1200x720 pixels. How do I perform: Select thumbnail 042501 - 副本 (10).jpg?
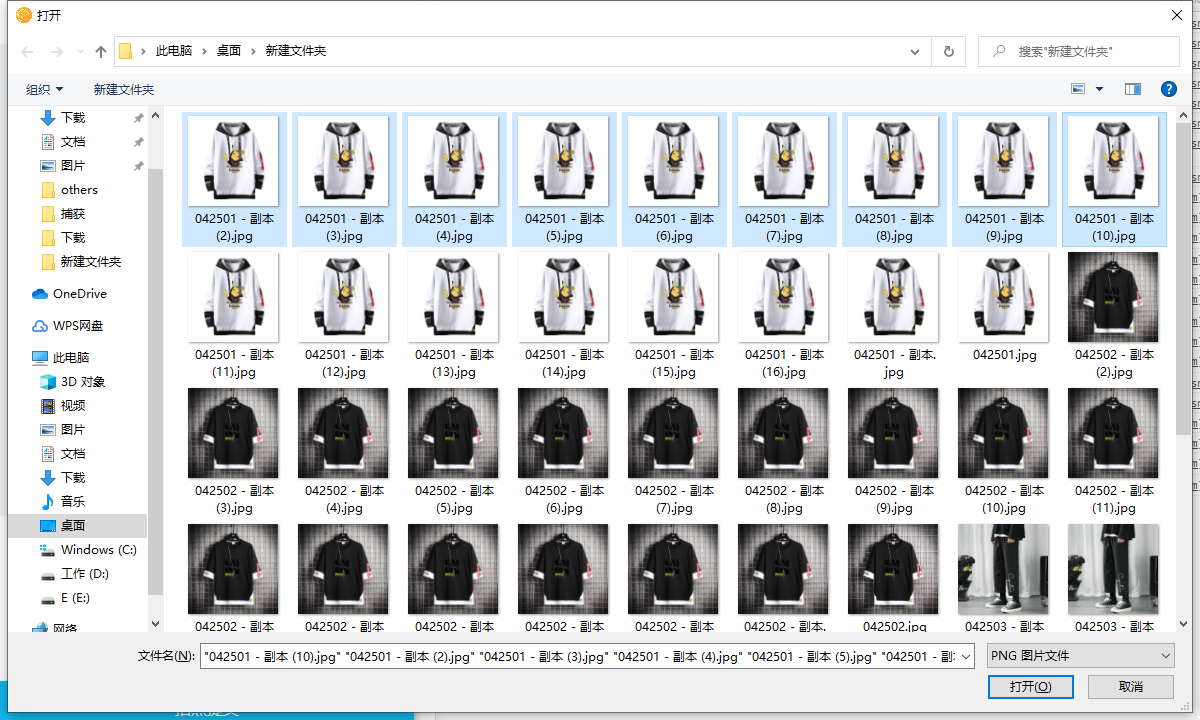tap(1115, 161)
